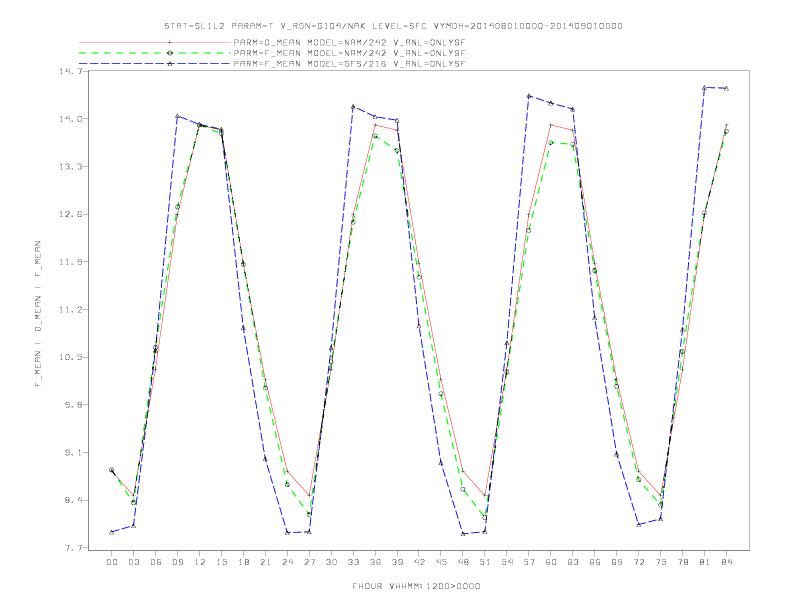Click the x-axis tick label 75

tap(661, 562)
